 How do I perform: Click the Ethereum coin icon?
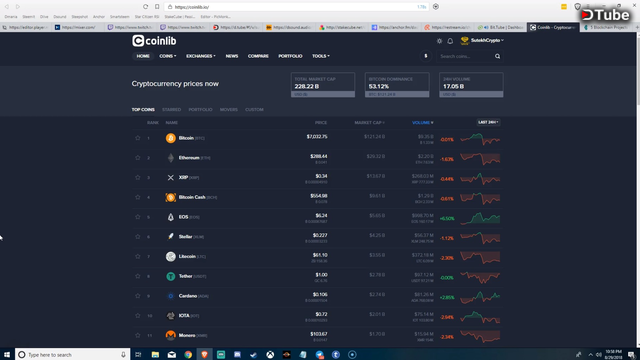(x=171, y=158)
